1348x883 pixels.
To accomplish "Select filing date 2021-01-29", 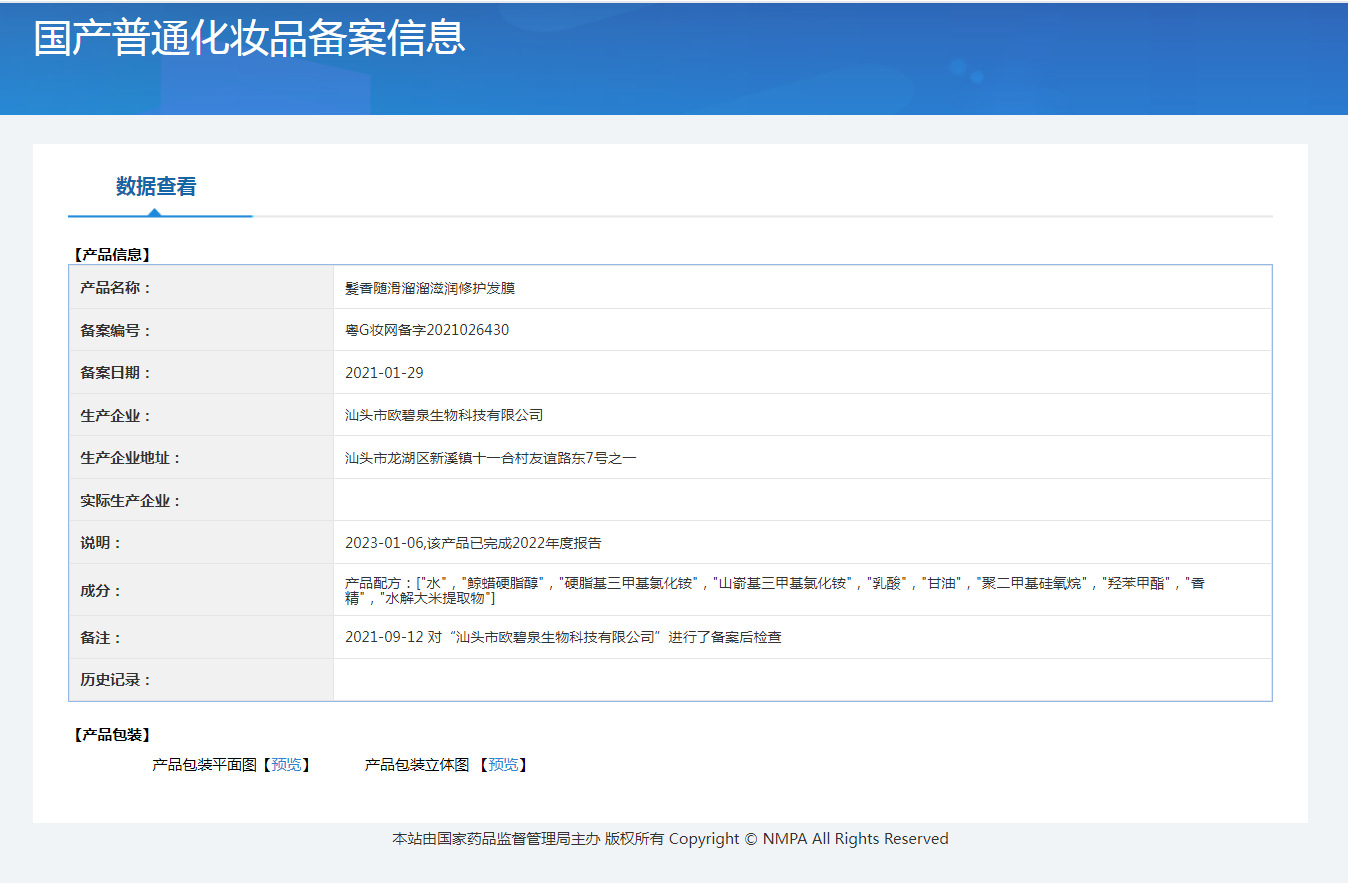I will coord(384,373).
